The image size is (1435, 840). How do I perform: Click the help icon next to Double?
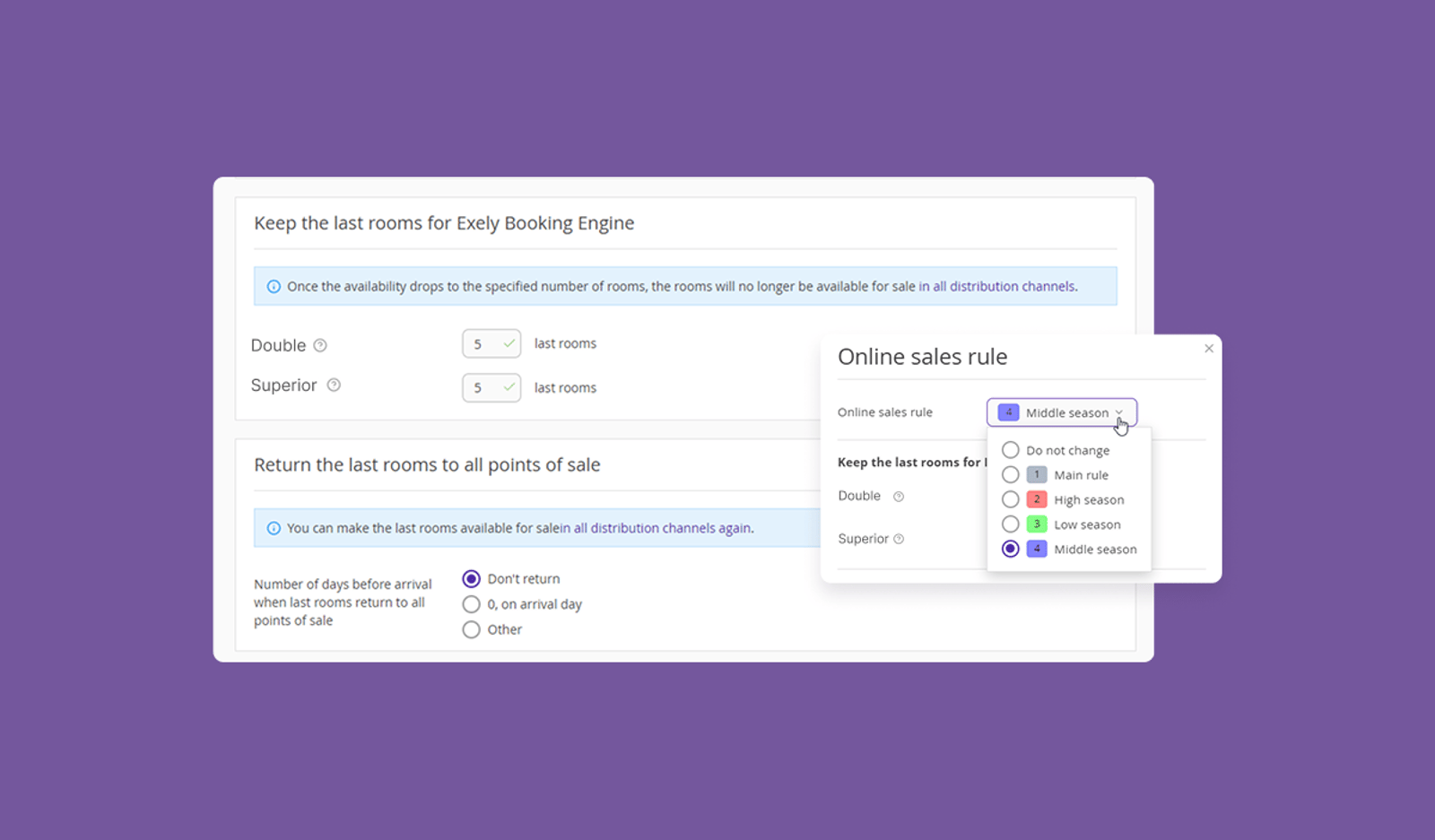click(x=320, y=345)
